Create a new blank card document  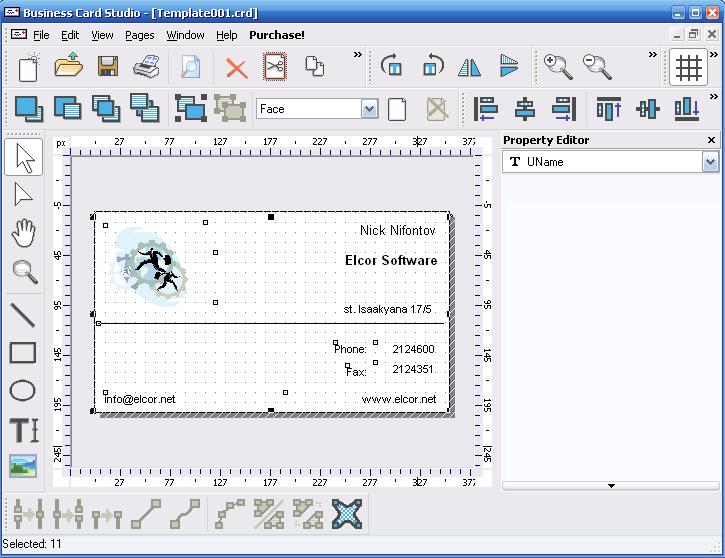(29, 67)
